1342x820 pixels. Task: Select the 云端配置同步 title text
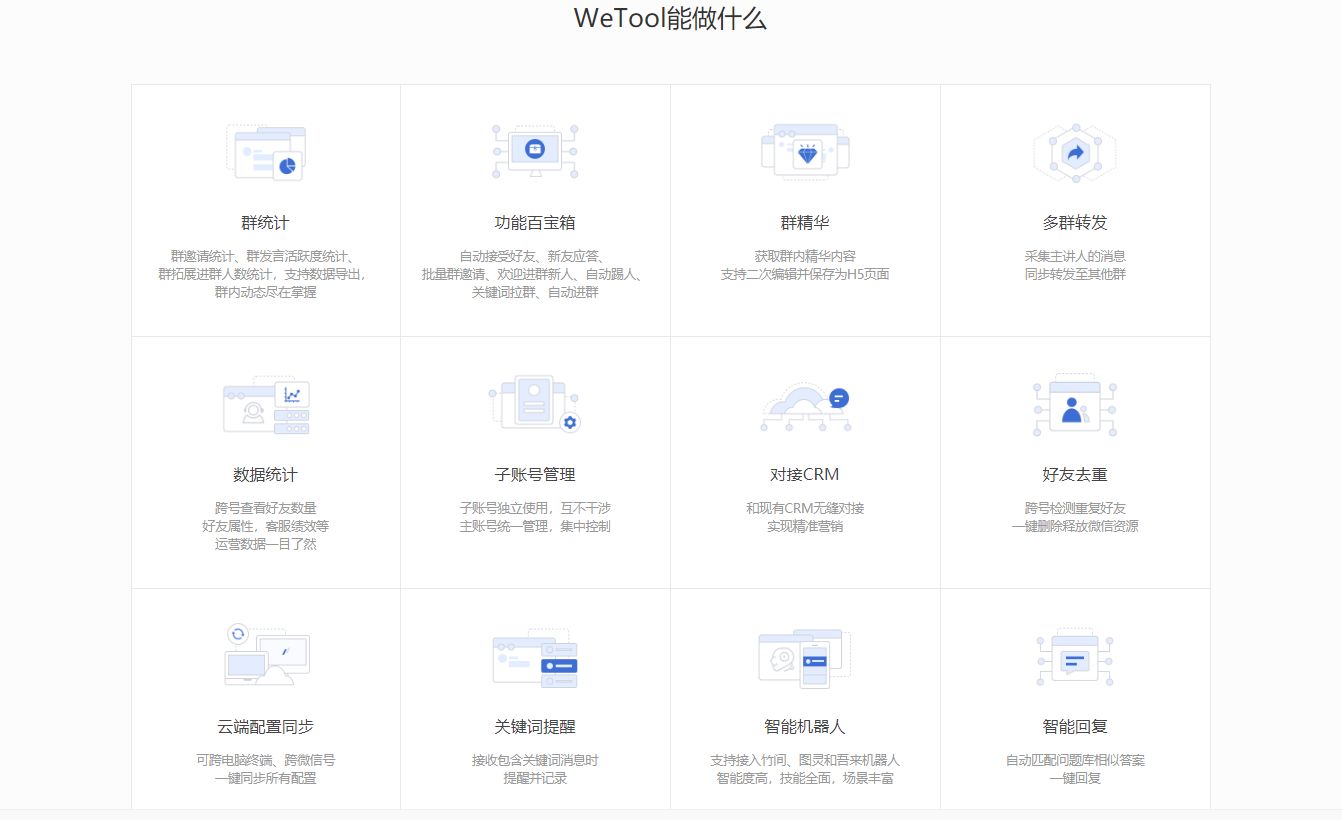click(265, 726)
